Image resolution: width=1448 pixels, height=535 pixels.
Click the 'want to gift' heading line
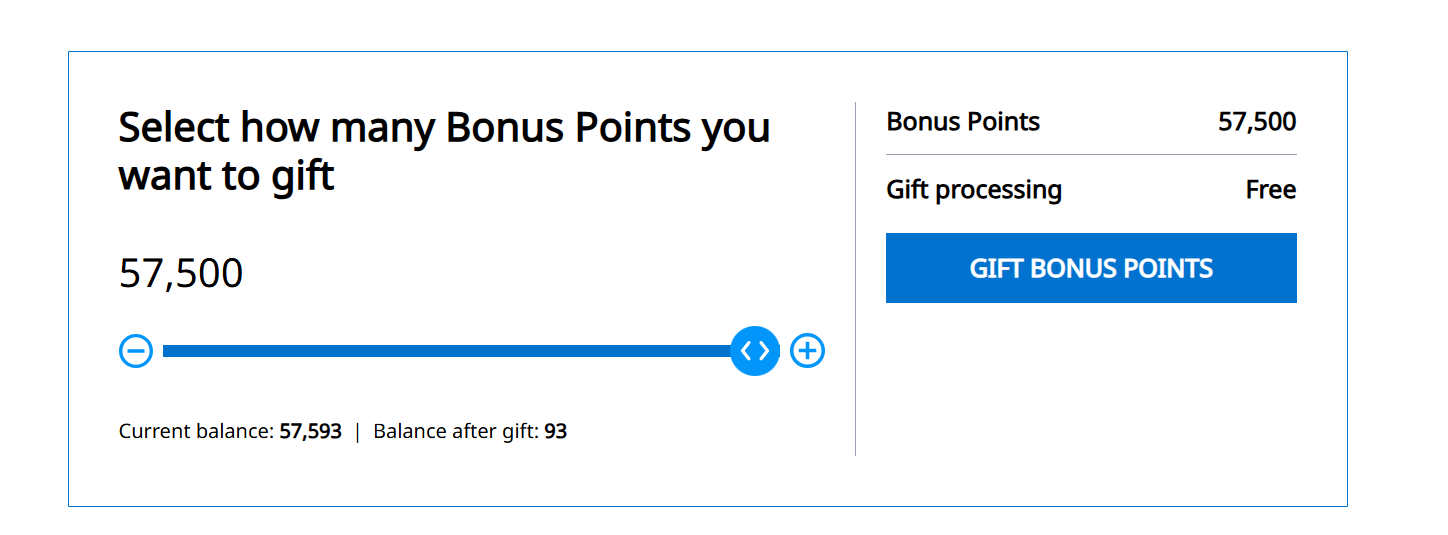[226, 176]
